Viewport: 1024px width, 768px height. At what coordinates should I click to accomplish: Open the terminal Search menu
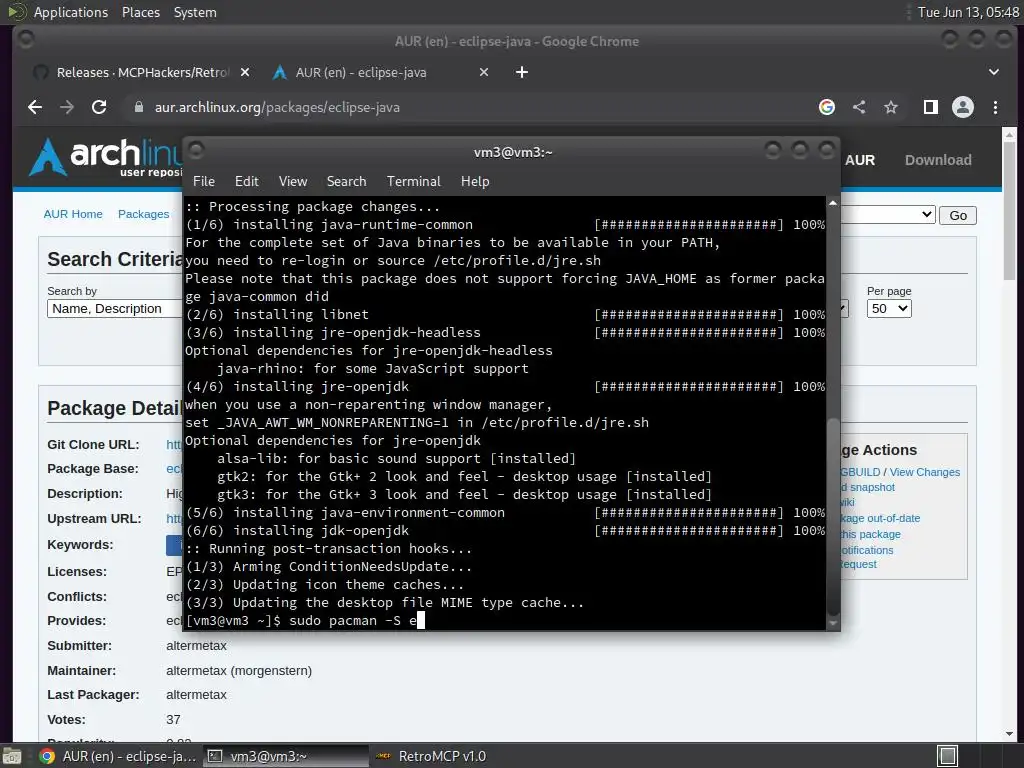coord(346,182)
